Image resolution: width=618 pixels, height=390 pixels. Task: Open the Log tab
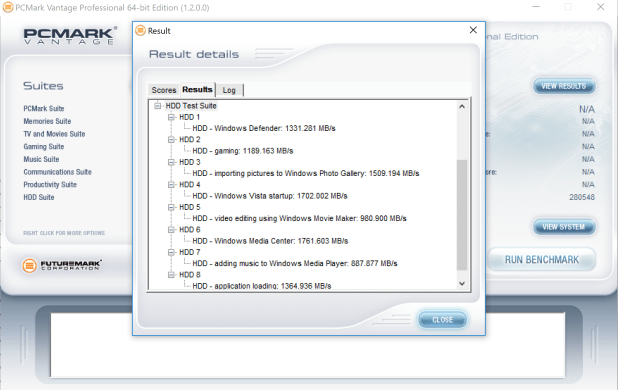tap(229, 90)
